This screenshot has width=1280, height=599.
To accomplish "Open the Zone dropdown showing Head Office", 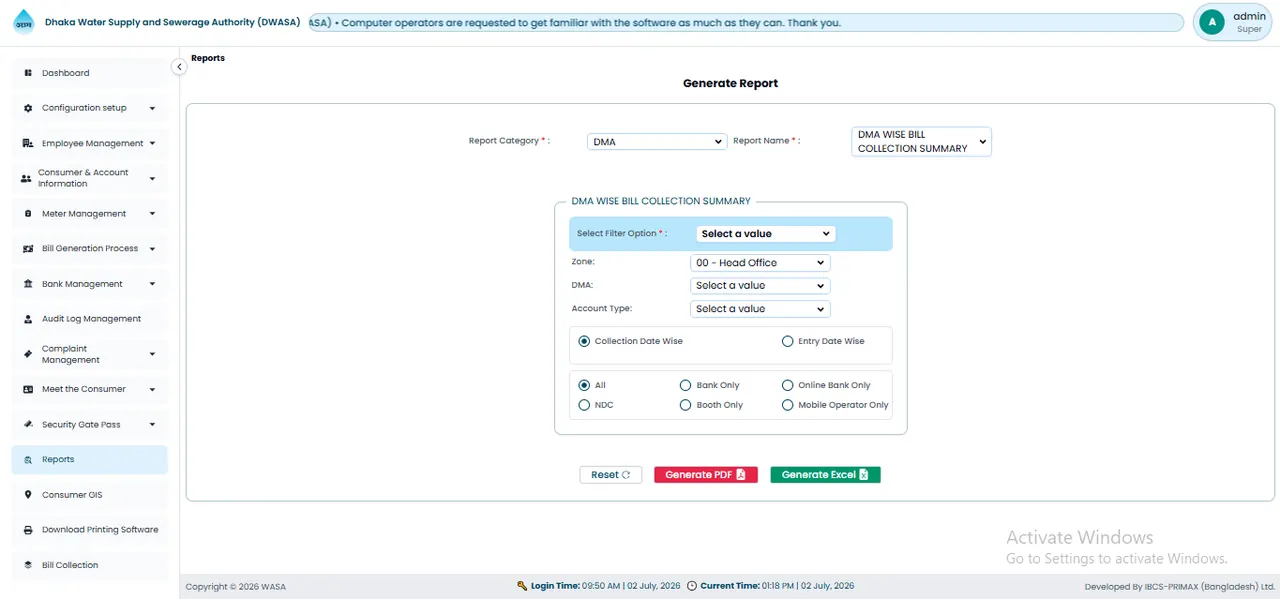I will [760, 263].
